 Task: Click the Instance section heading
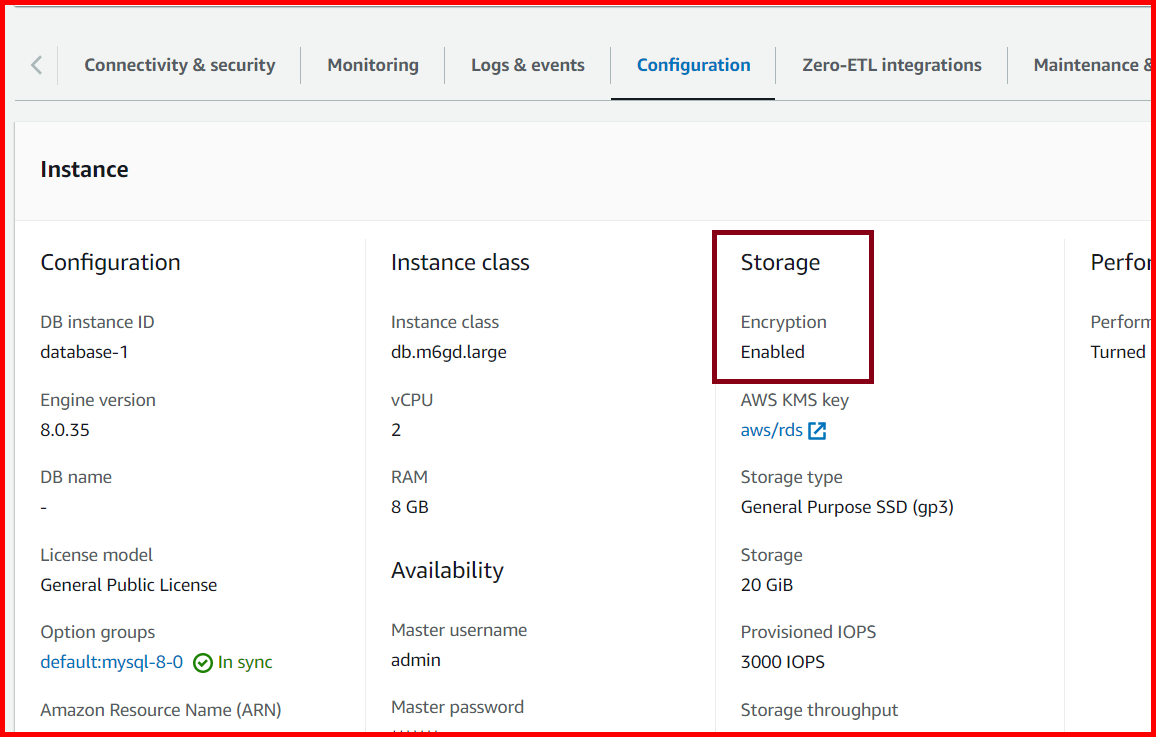(x=84, y=169)
